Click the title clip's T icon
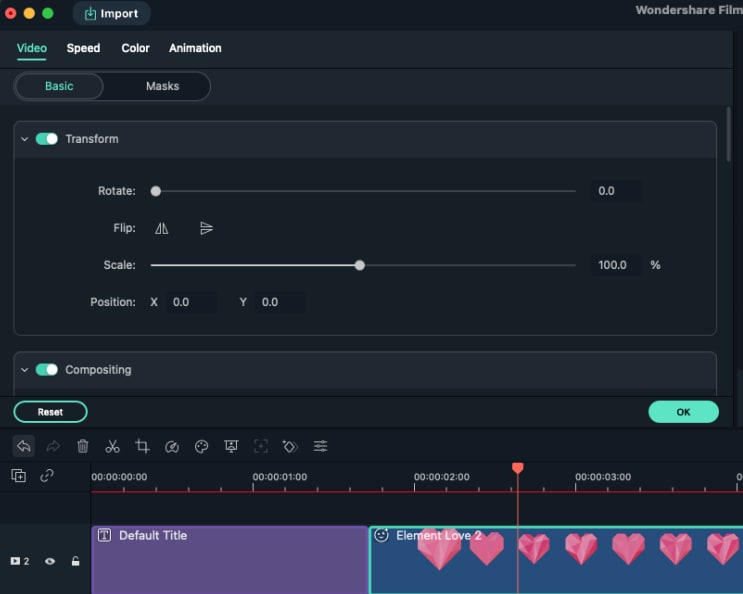Viewport: 743px width, 594px height. point(104,536)
